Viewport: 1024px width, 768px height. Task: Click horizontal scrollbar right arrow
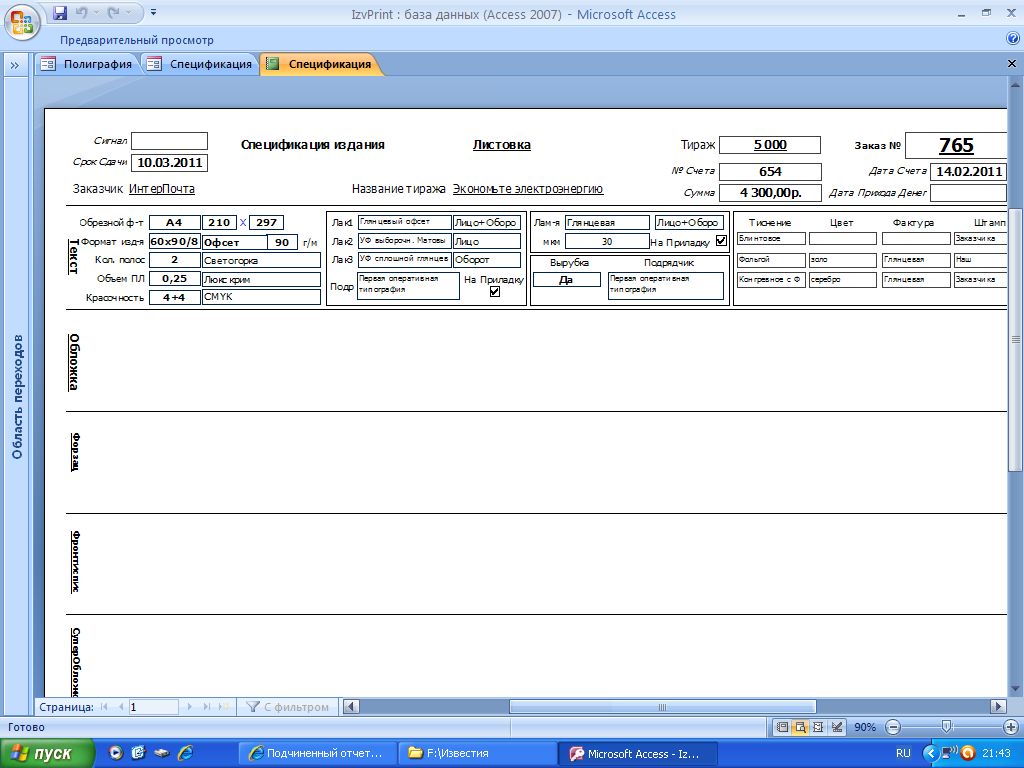coord(997,706)
